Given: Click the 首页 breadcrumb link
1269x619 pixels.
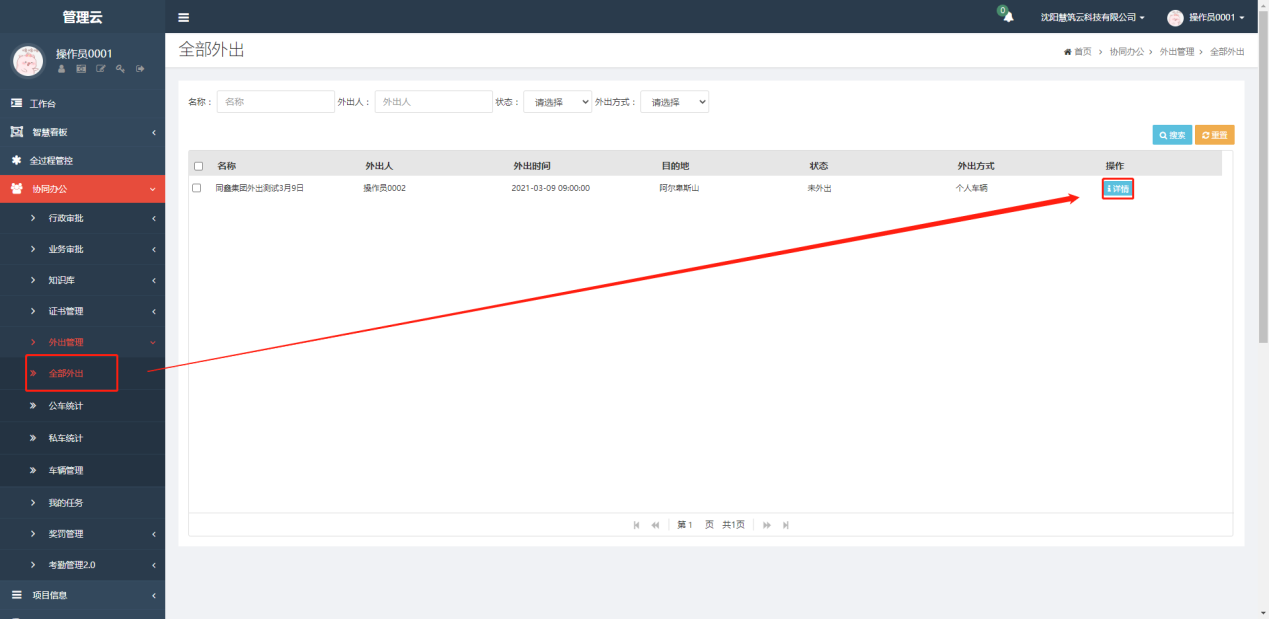Looking at the screenshot, I should 1083,52.
